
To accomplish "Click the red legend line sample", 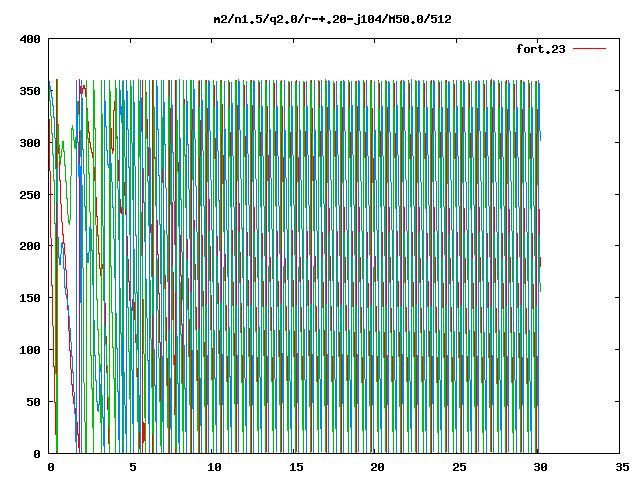I will (590, 49).
